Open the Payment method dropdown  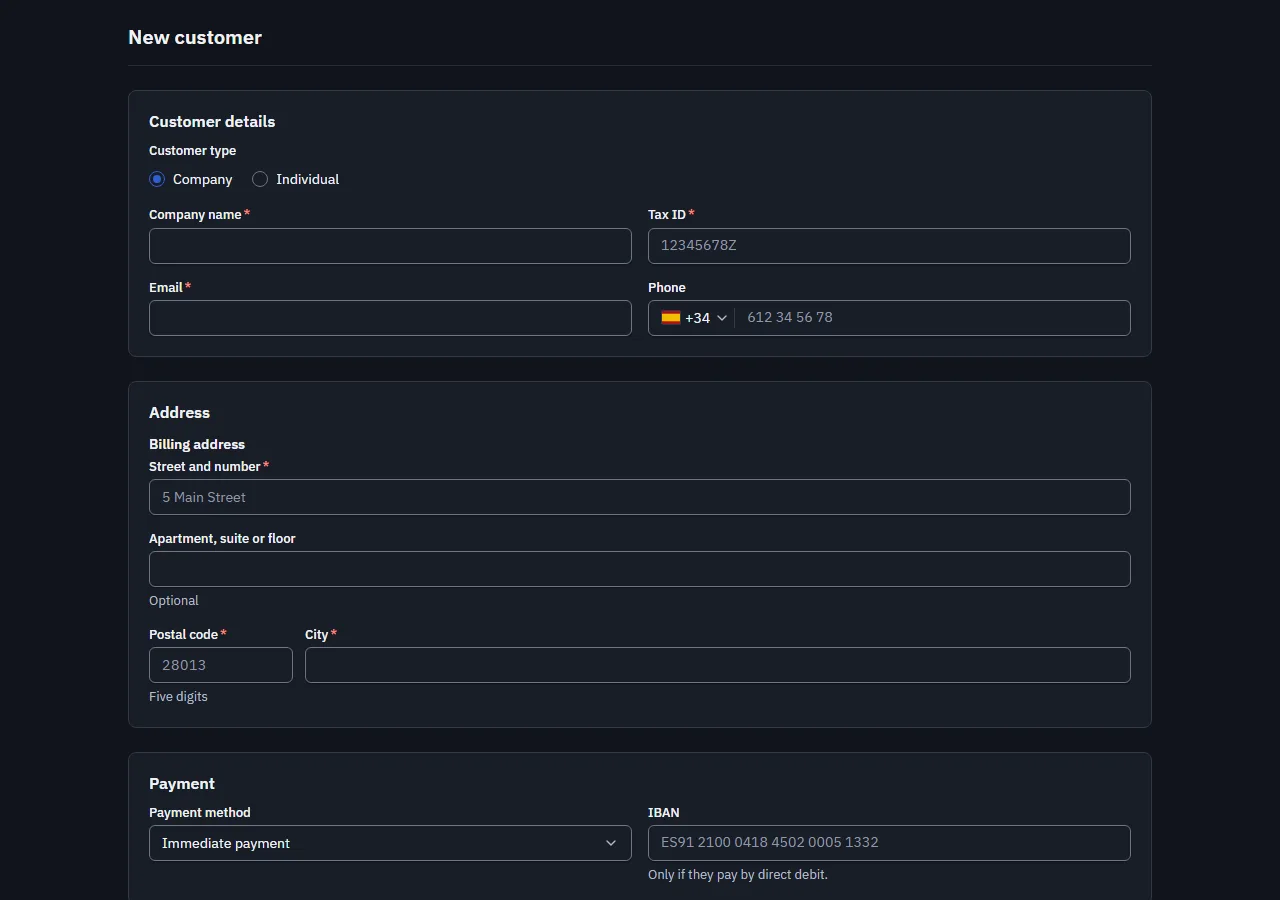[390, 843]
